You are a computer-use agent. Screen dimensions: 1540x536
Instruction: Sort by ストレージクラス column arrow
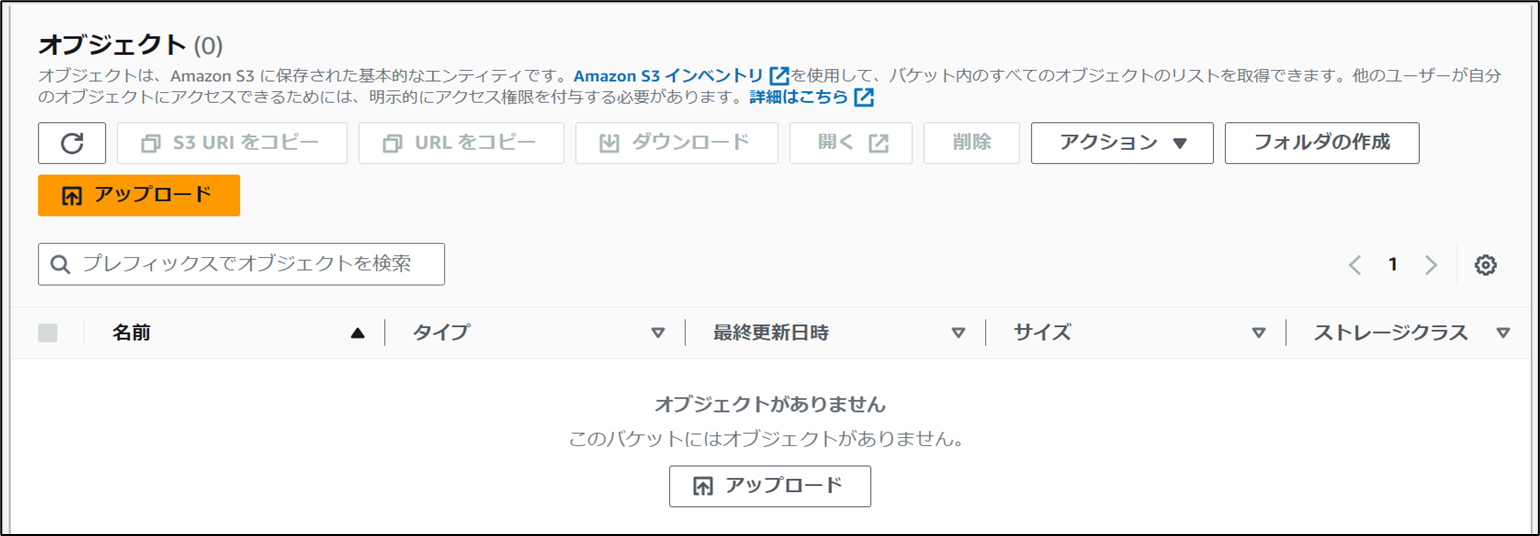coord(1503,334)
